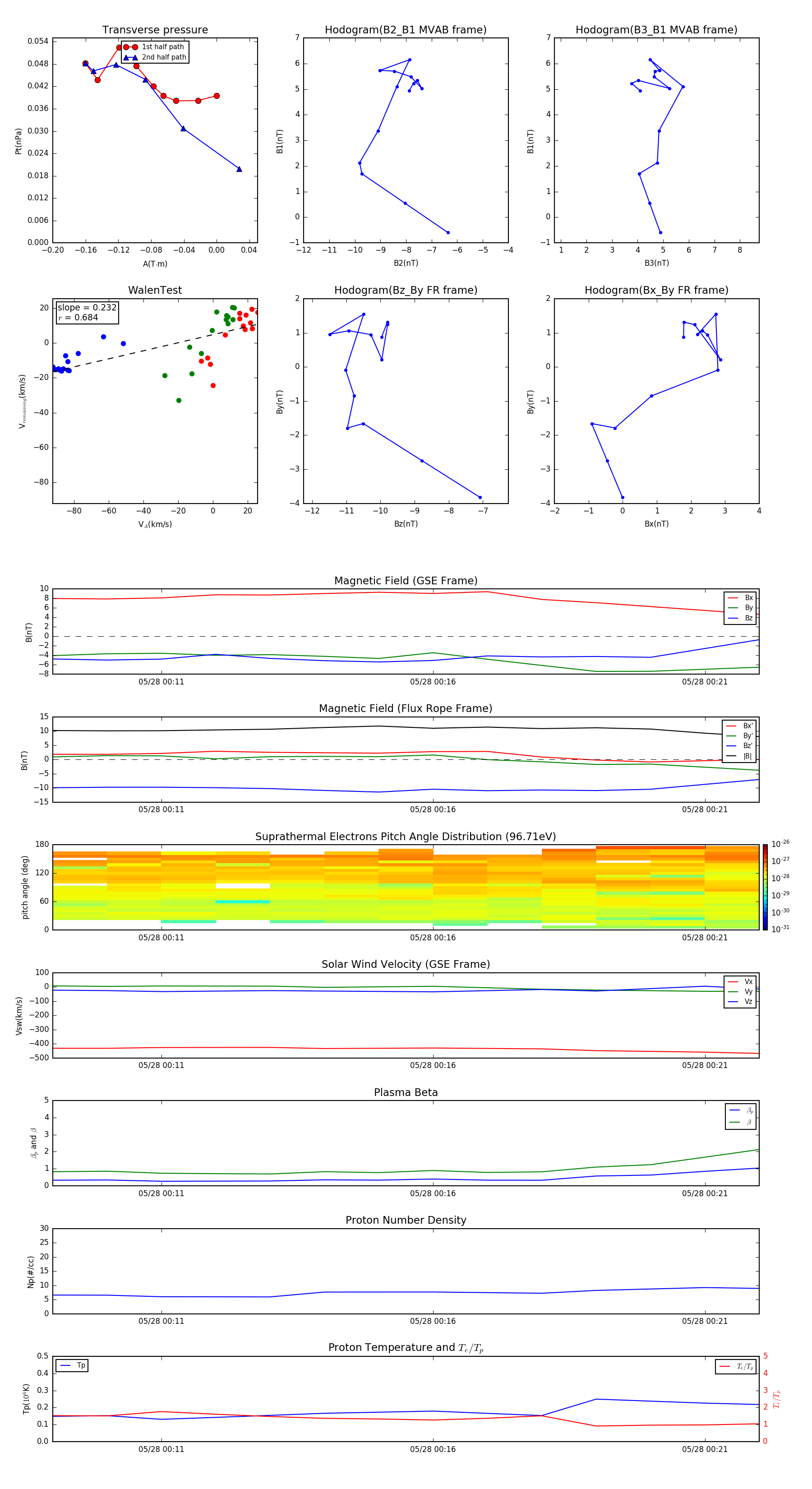This screenshot has width=812, height=1489.
Task: Click the 'A(T·m)' x-axis label
Action: click(x=155, y=264)
